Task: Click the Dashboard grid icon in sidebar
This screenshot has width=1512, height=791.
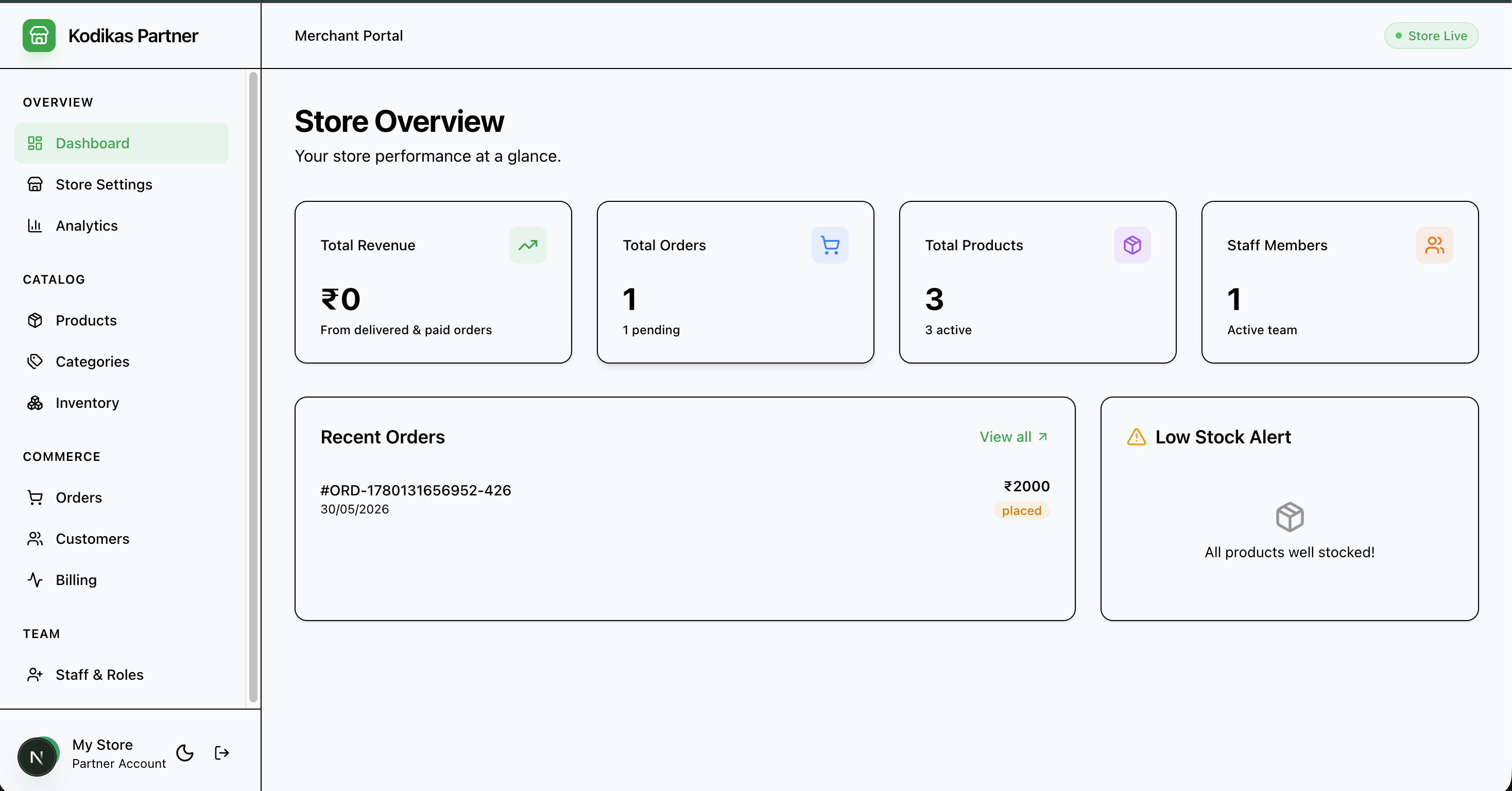Action: click(35, 143)
